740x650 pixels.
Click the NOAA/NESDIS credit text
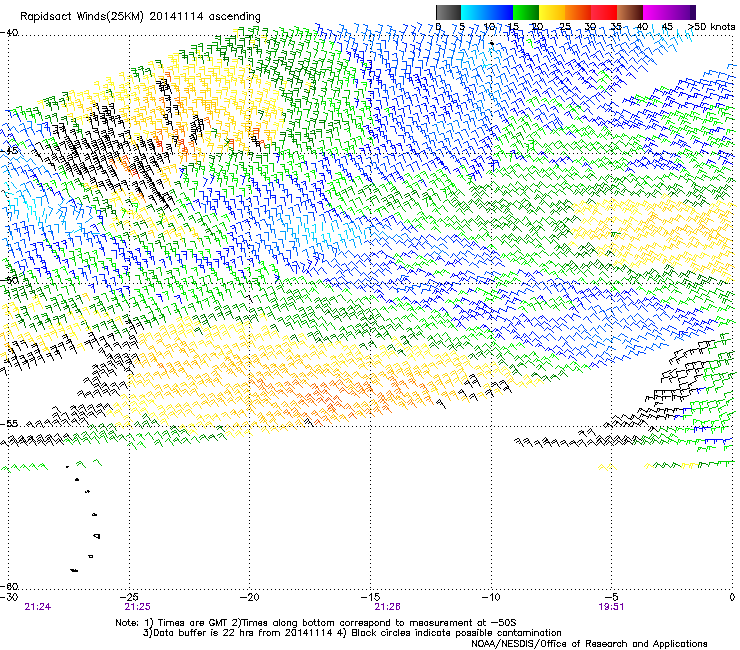point(589,644)
